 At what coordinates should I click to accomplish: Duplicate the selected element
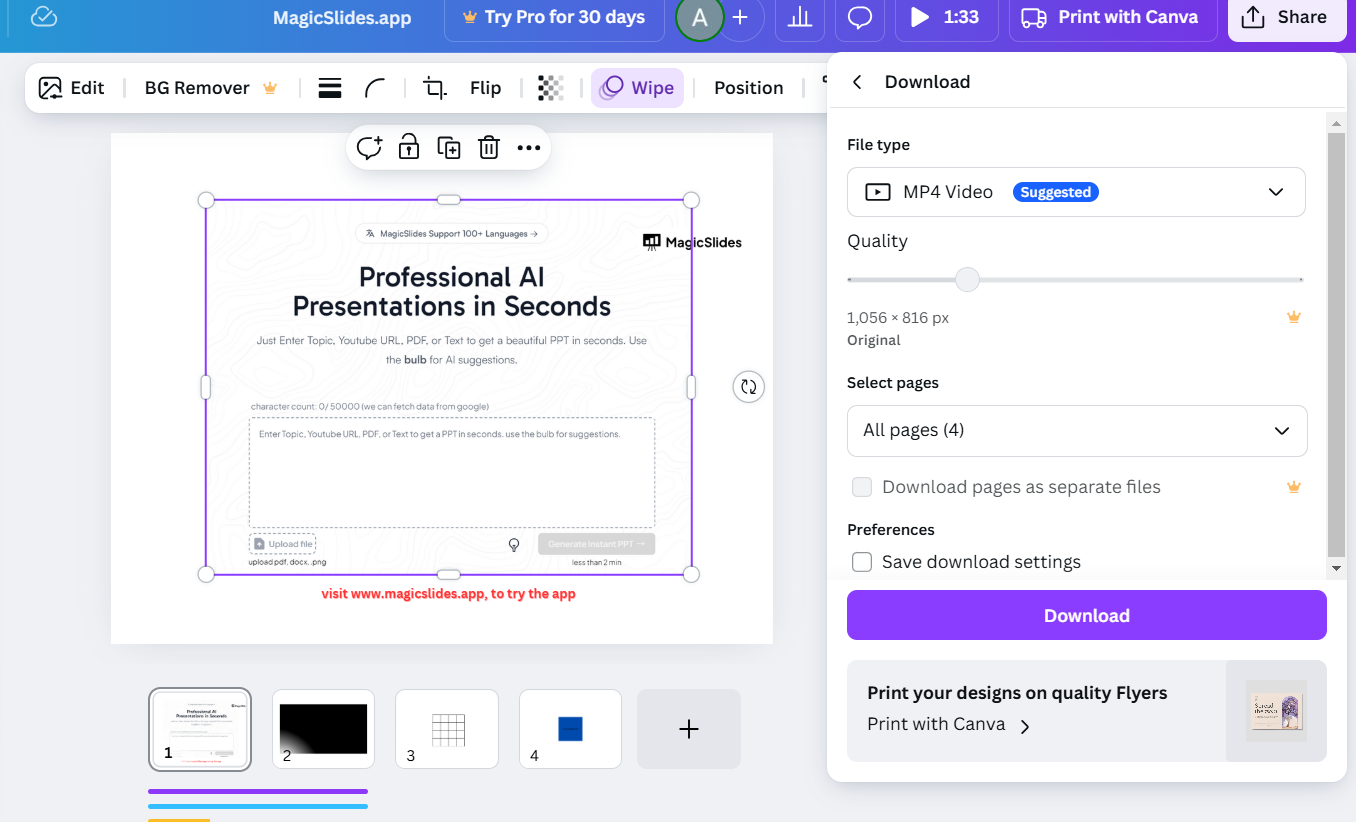tap(449, 148)
